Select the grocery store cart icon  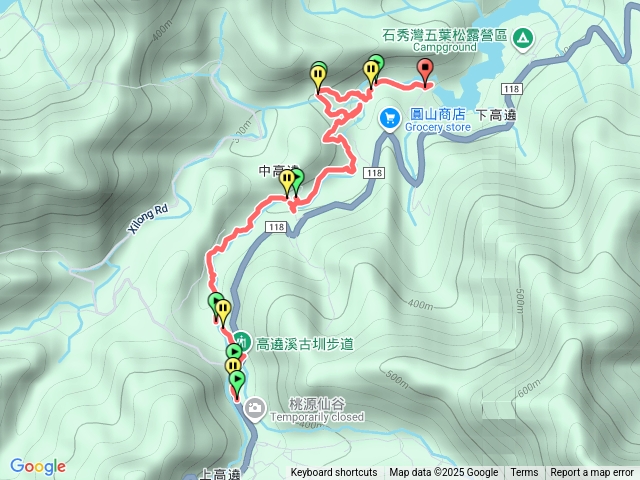[x=390, y=119]
